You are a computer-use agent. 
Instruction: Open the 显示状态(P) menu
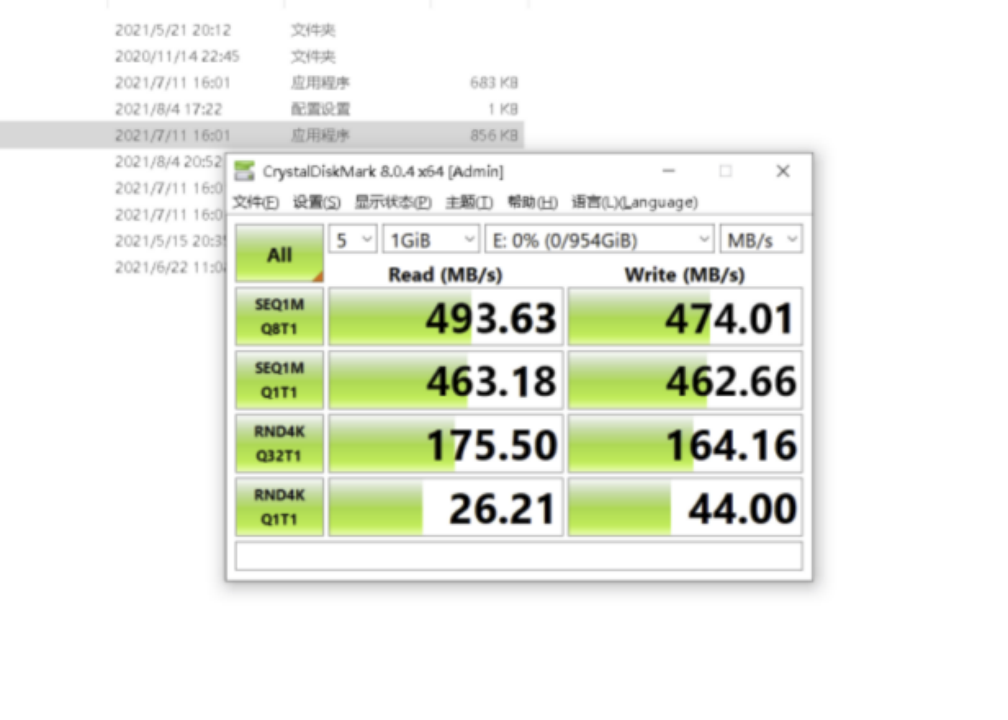point(393,202)
